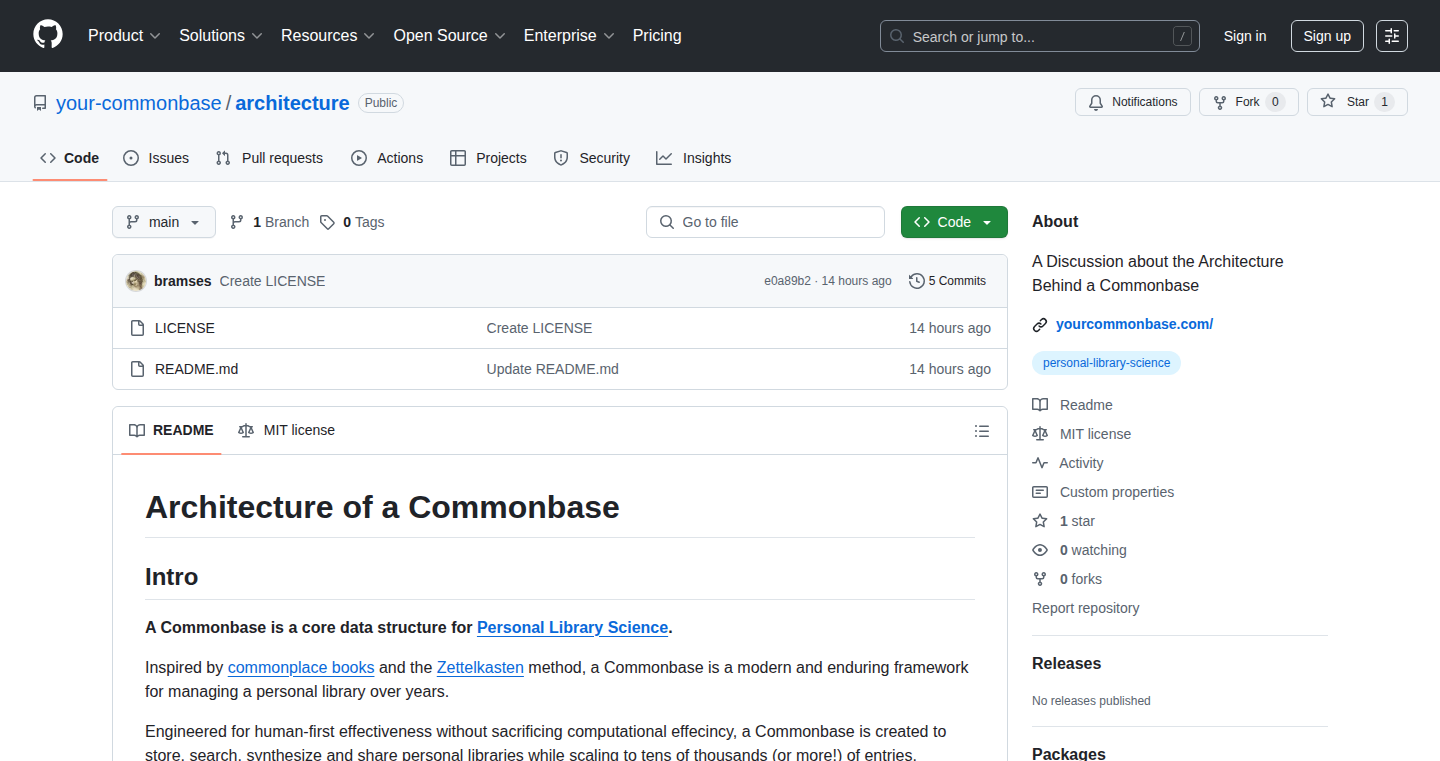
Task: Click the your-commonbase owner link
Action: [x=139, y=103]
